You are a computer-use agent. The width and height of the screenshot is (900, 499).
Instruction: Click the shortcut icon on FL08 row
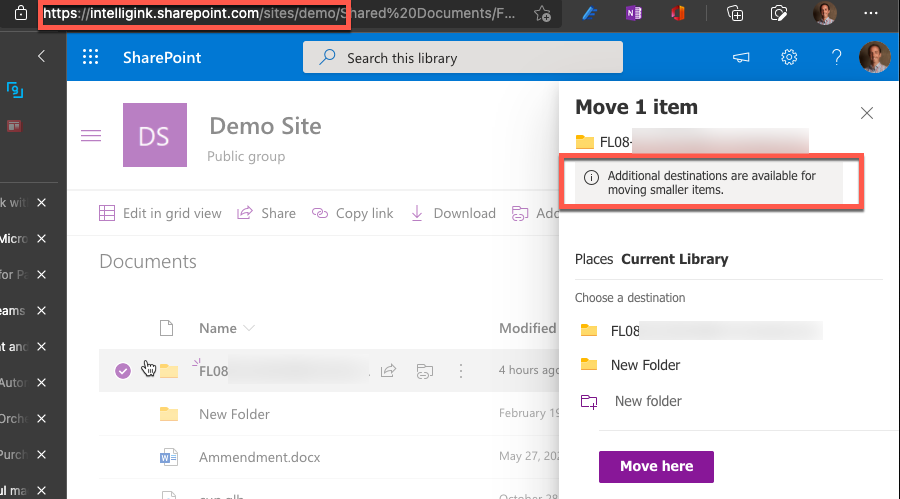[425, 371]
